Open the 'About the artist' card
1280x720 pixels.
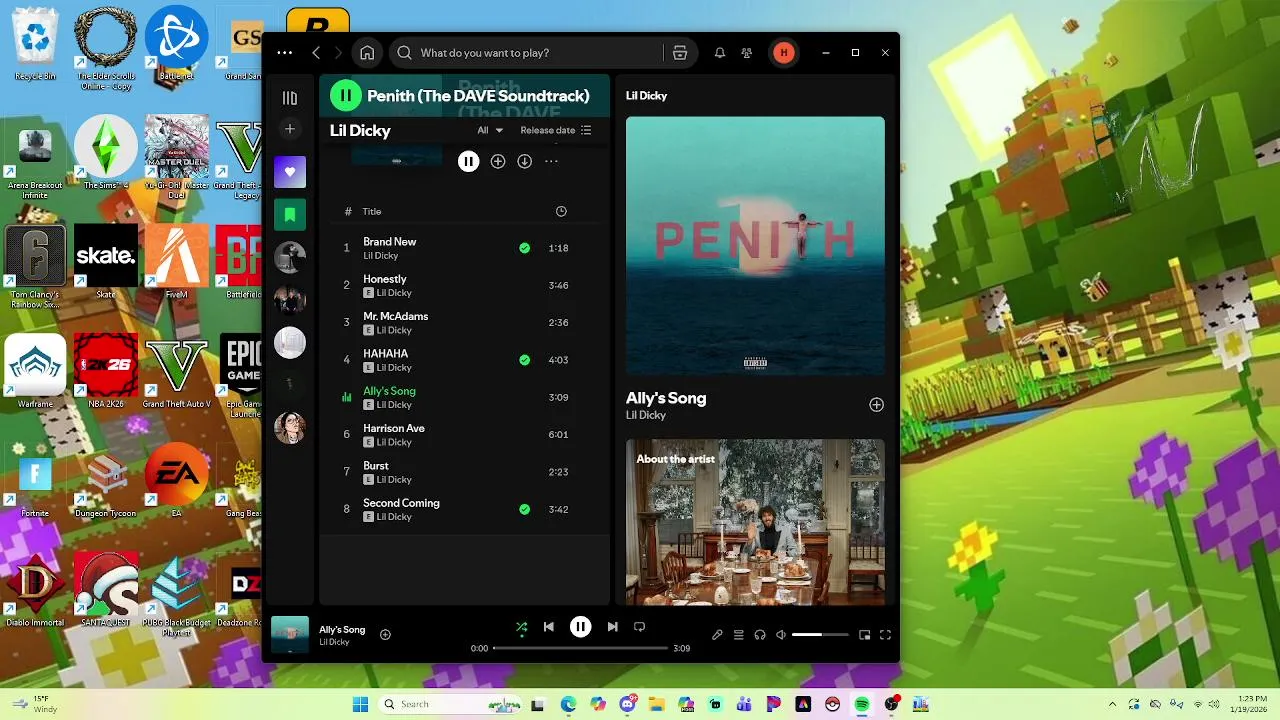click(x=755, y=522)
